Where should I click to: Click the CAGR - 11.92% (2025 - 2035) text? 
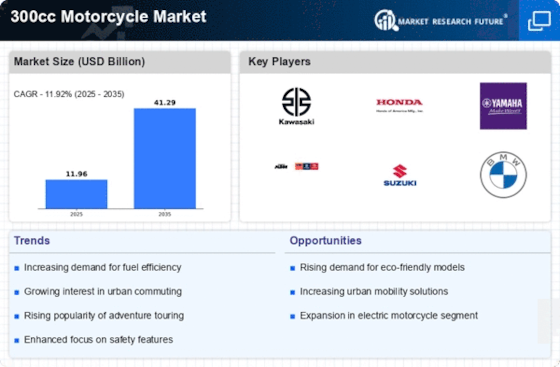69,94
